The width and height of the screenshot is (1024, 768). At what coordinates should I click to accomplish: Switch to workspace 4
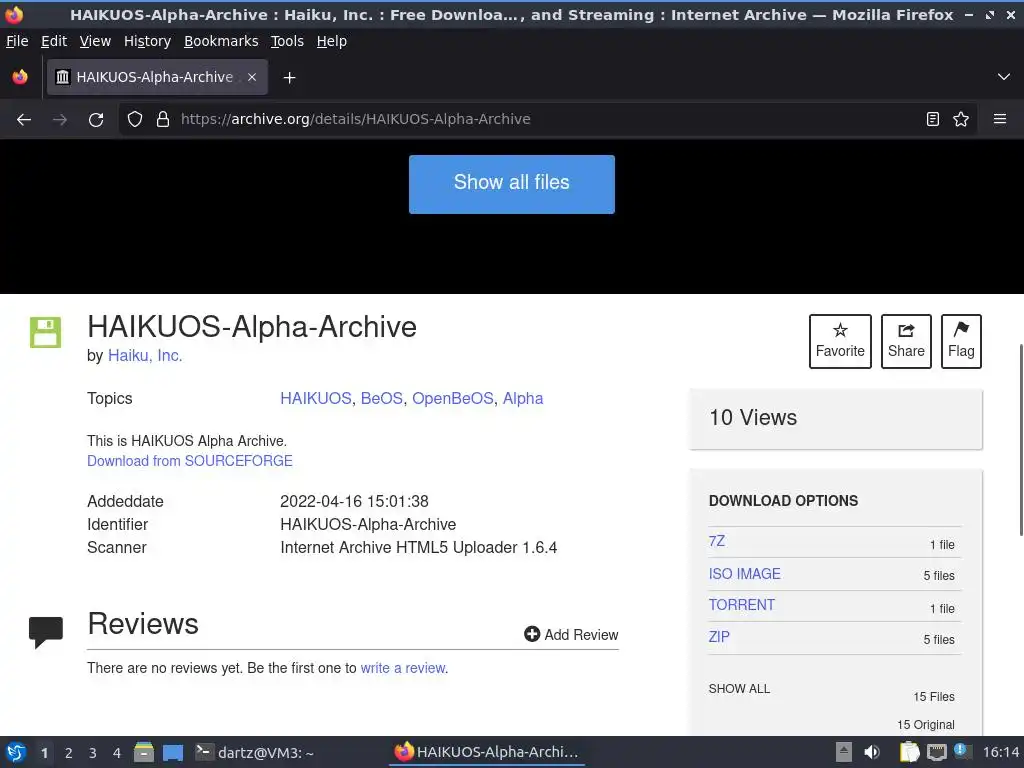116,753
